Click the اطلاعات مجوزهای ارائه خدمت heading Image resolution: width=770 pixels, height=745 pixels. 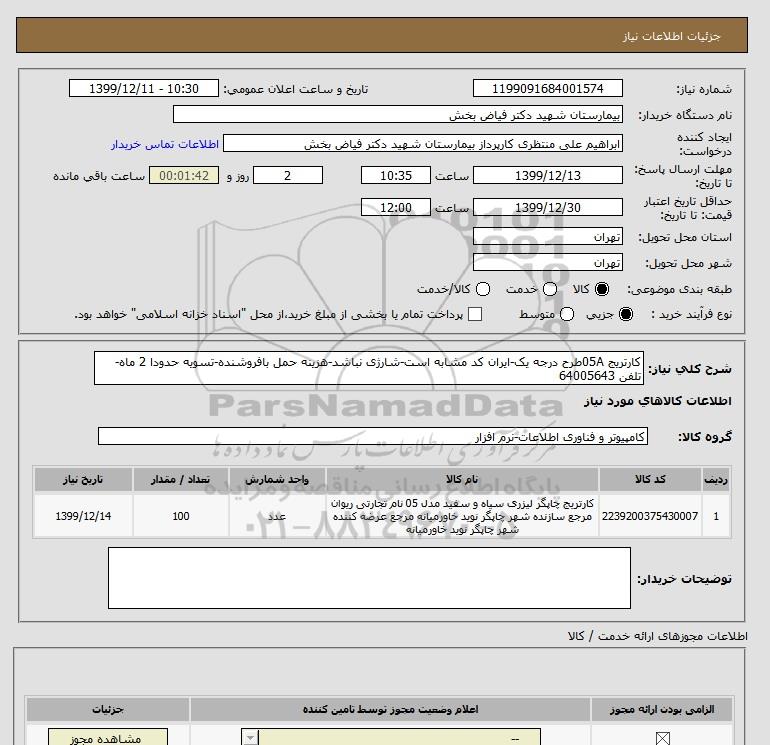(658, 636)
